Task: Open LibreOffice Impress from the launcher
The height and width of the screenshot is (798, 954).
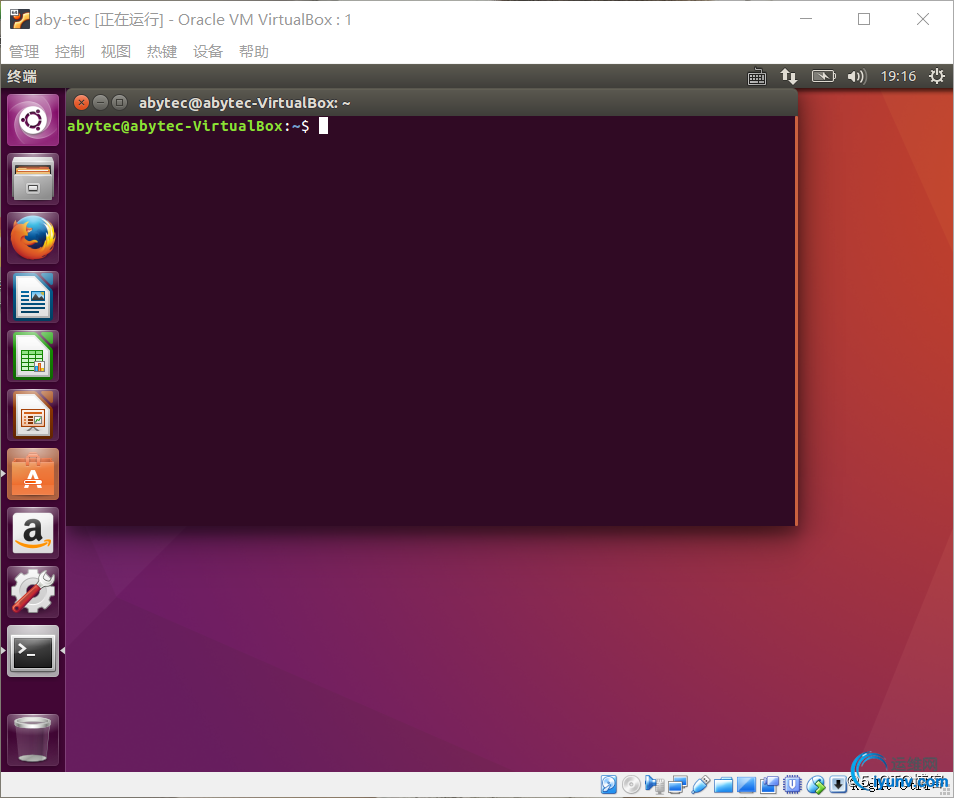Action: pos(33,415)
